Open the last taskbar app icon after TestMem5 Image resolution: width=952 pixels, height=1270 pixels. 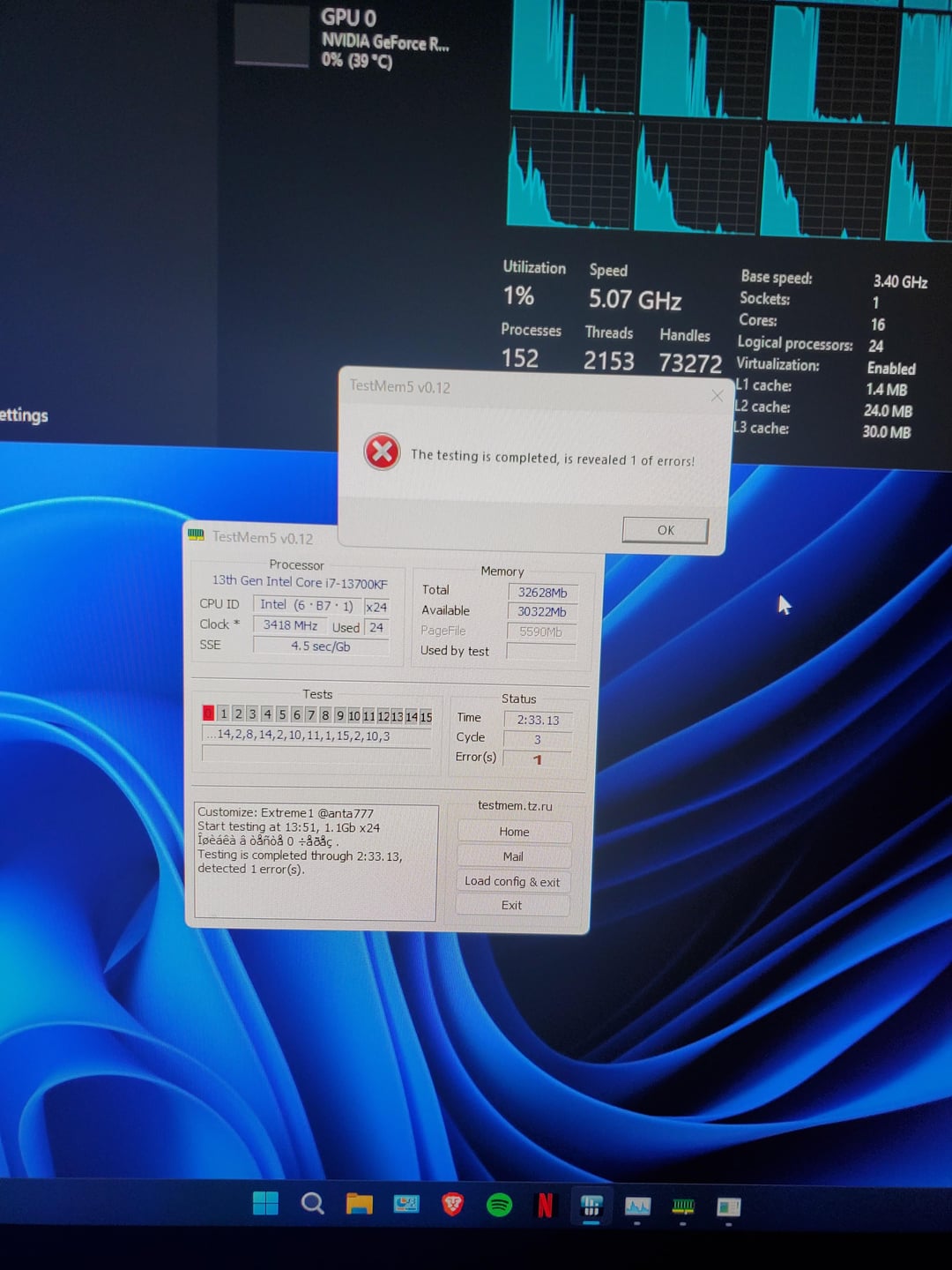729,1206
